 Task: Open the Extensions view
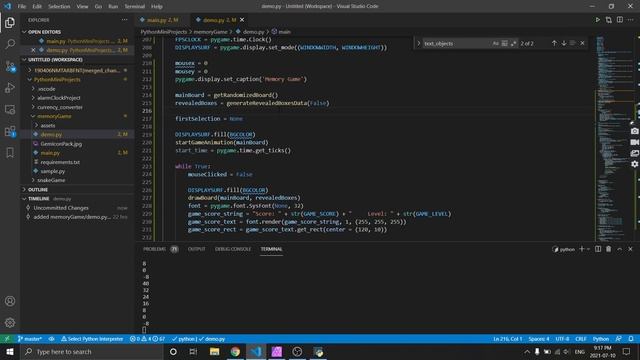pyautogui.click(x=10, y=131)
